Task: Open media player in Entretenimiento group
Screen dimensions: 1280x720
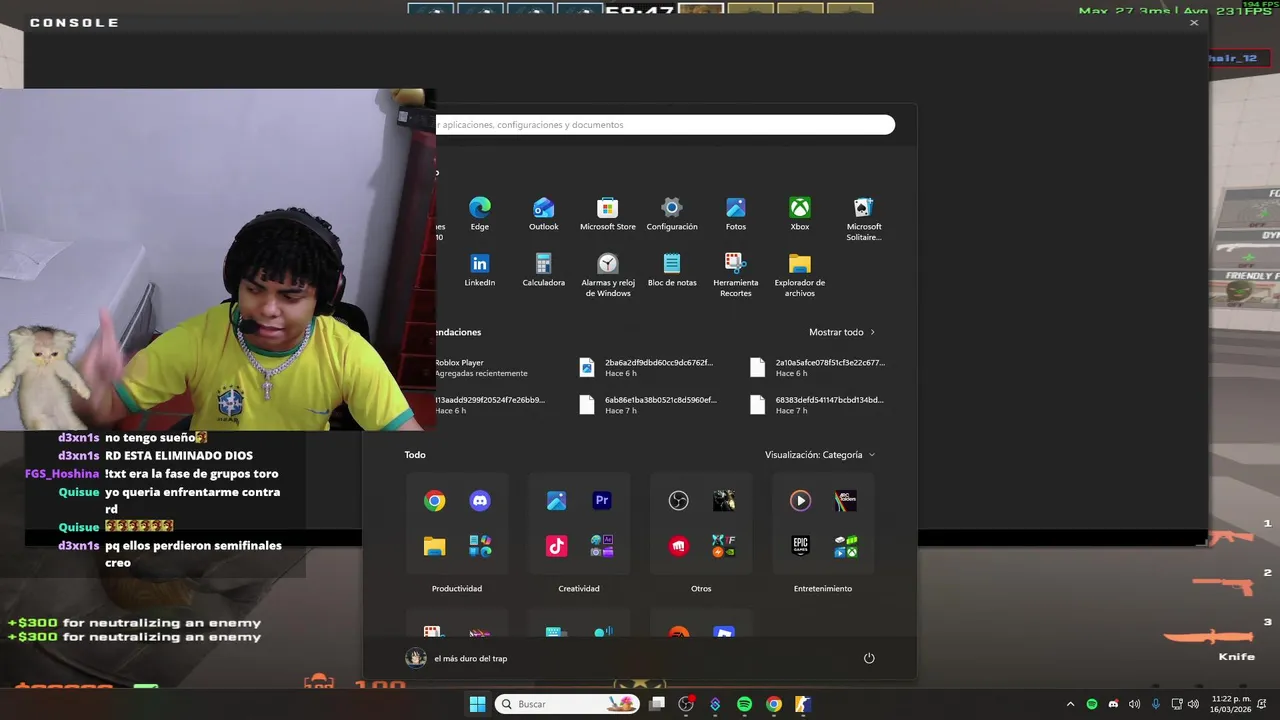Action: pos(800,501)
